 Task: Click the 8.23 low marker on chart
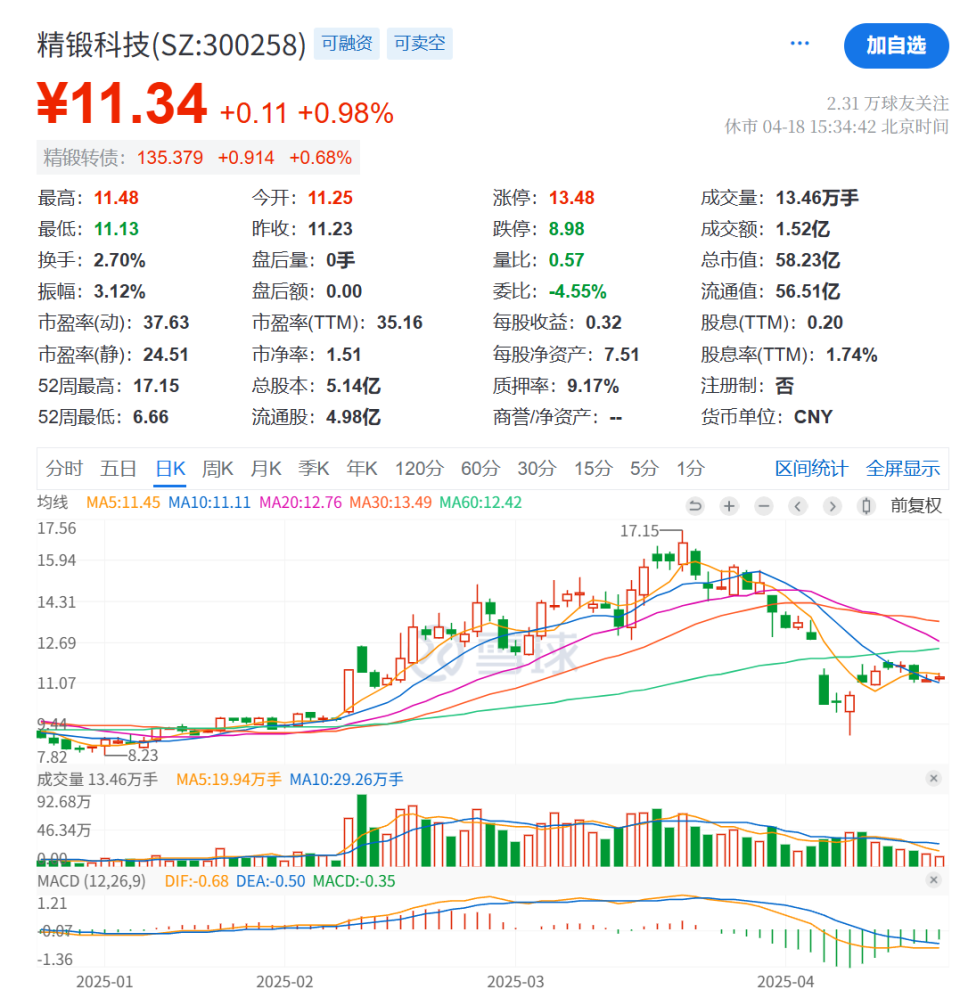(143, 755)
